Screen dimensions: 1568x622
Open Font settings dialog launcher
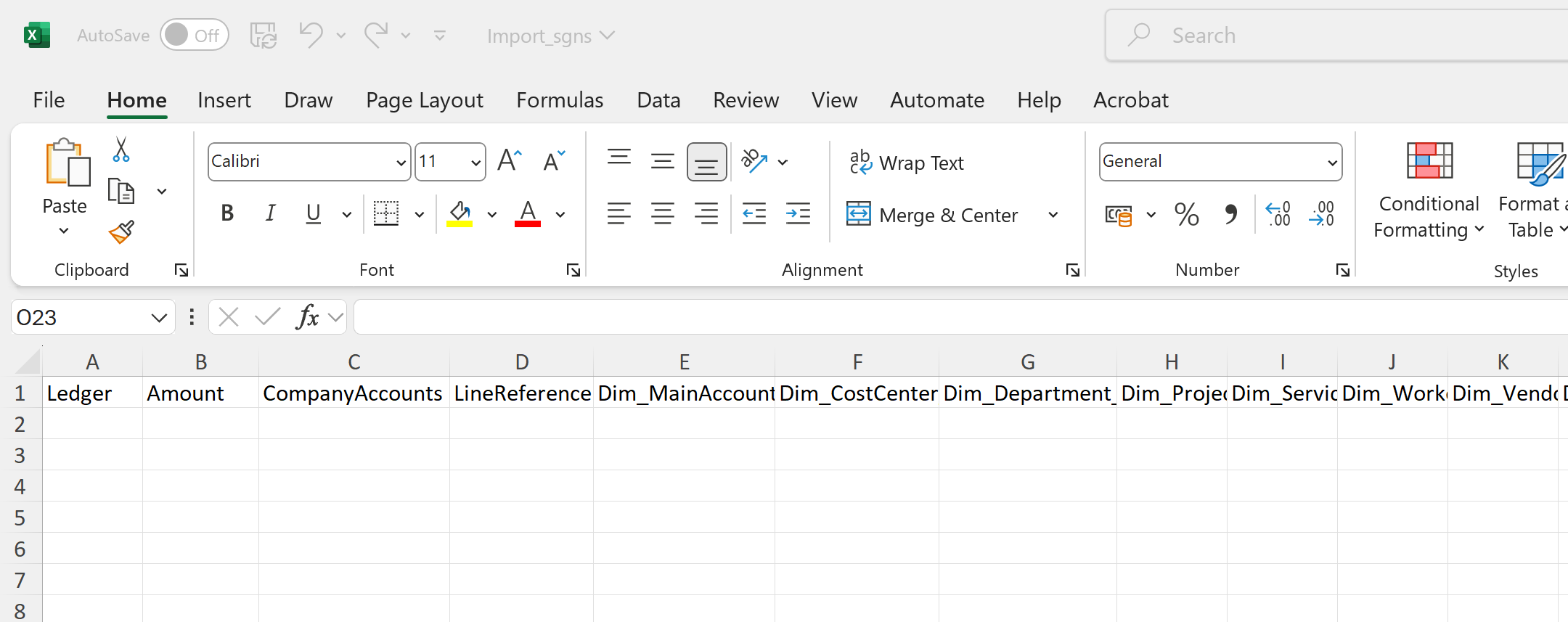pyautogui.click(x=573, y=270)
